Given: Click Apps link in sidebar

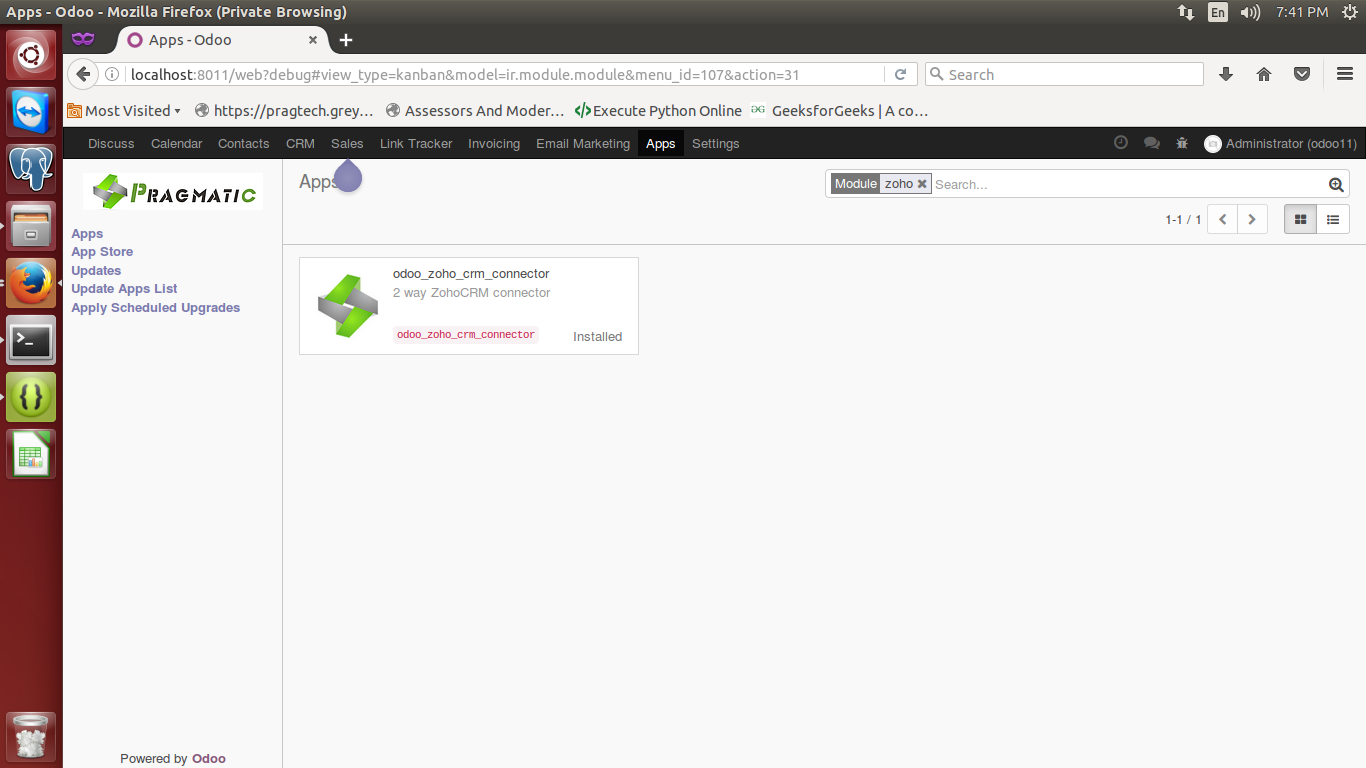Looking at the screenshot, I should [87, 233].
